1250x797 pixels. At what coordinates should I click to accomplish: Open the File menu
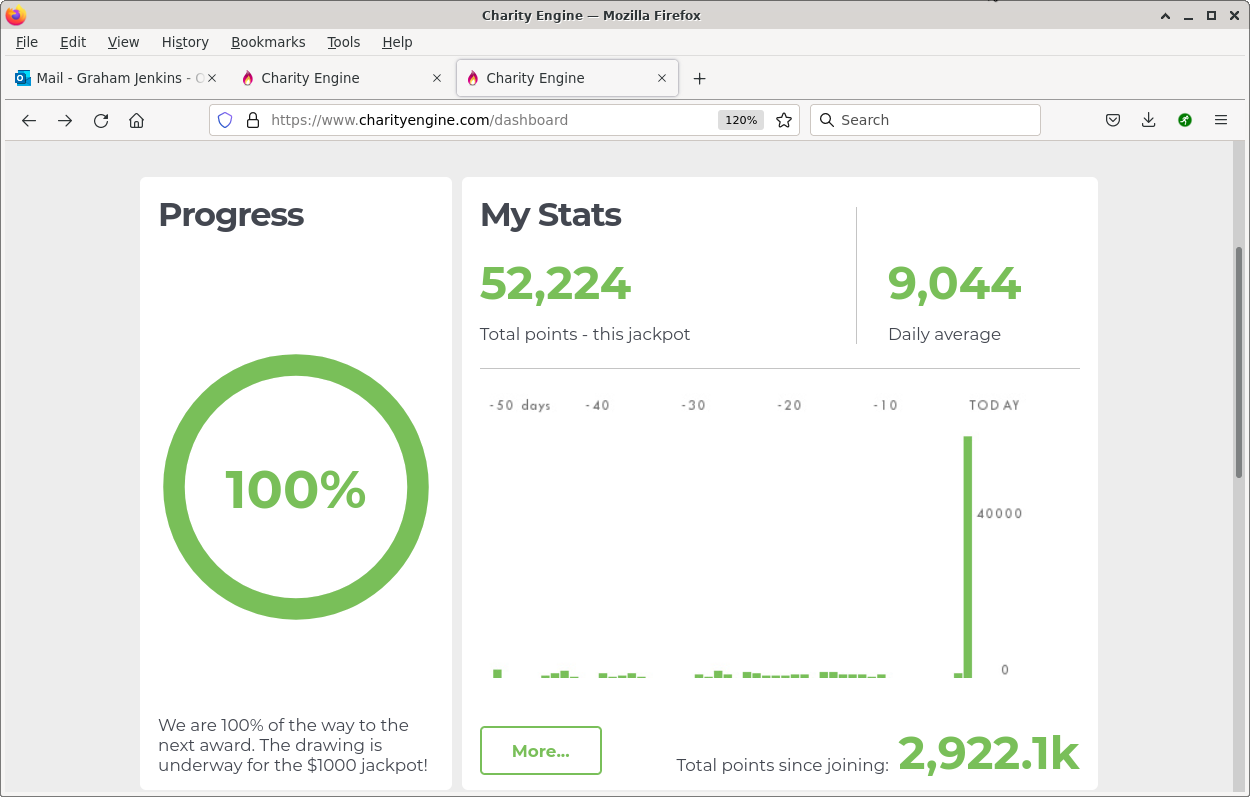(27, 42)
